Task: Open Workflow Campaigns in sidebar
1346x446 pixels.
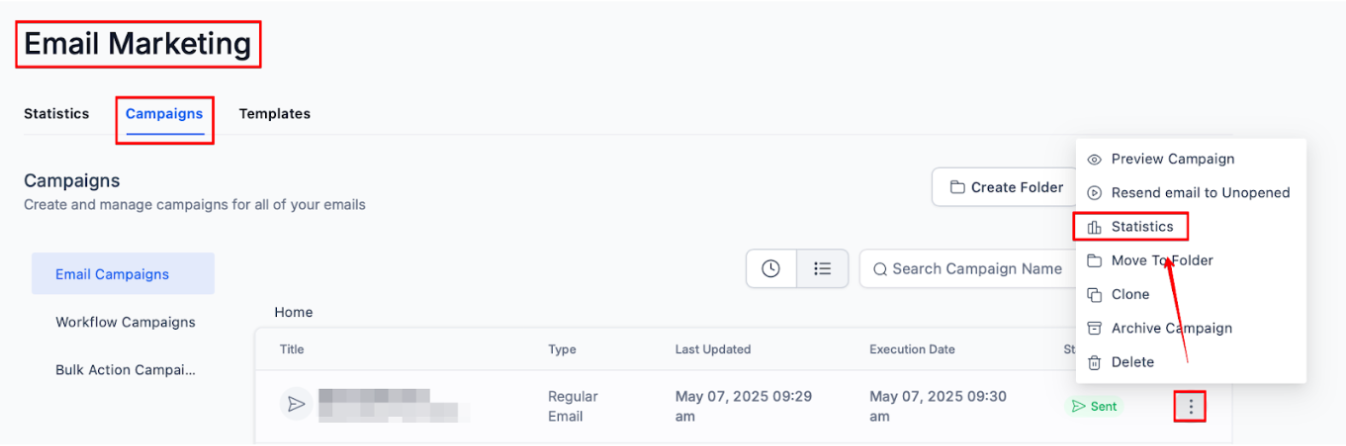Action: click(125, 322)
